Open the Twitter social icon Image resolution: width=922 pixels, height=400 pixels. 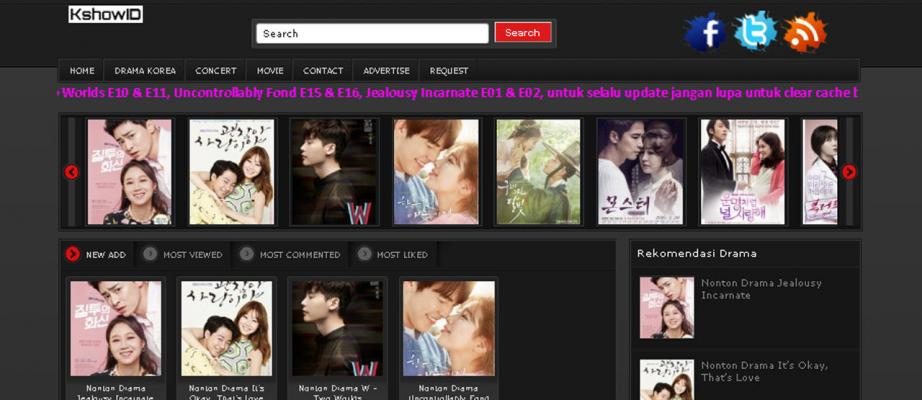[755, 31]
